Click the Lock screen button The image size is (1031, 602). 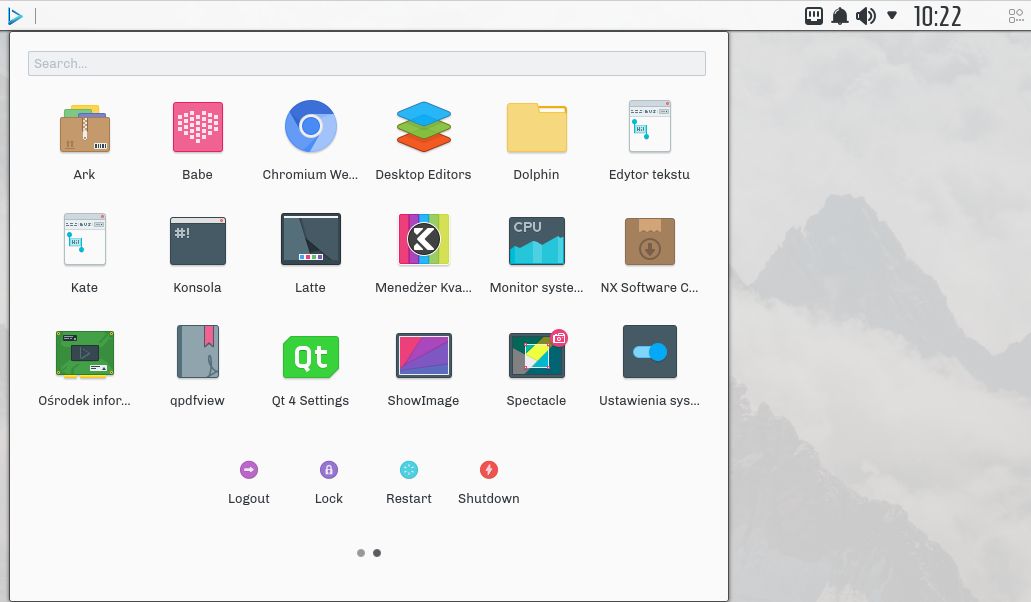click(329, 482)
